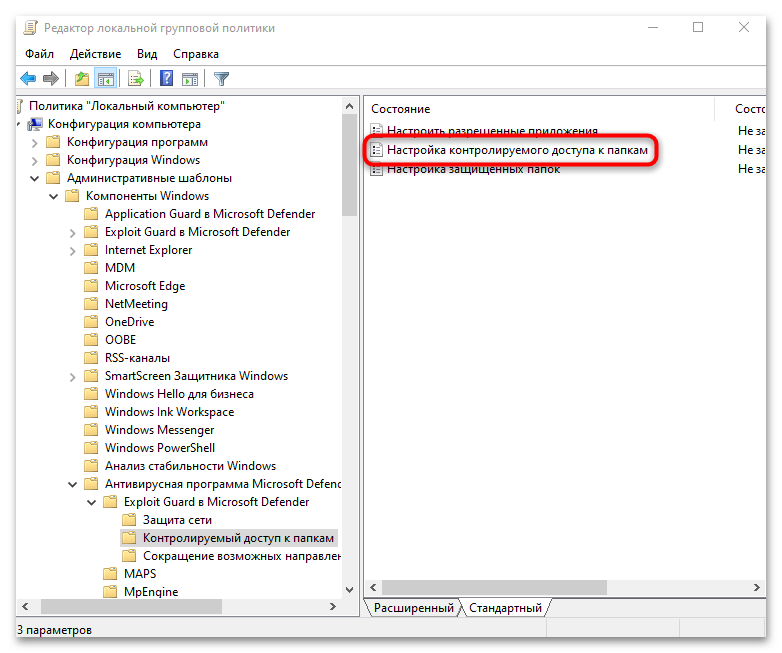This screenshot has height=653, width=782.
Task: Click the tree pane horizontal scrollbar left arrow
Action: [25, 606]
